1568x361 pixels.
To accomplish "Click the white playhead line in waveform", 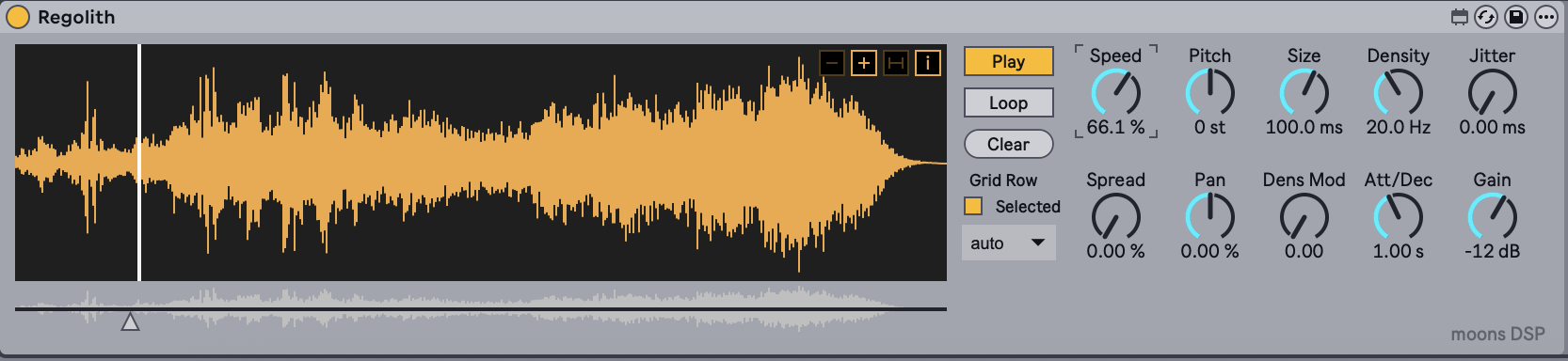I will point(139,162).
